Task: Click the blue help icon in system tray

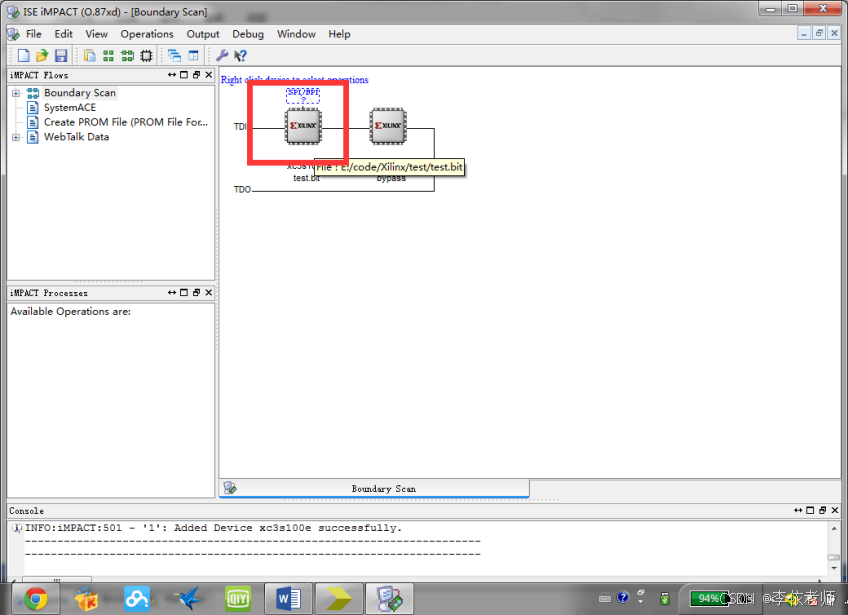Action: tap(623, 597)
